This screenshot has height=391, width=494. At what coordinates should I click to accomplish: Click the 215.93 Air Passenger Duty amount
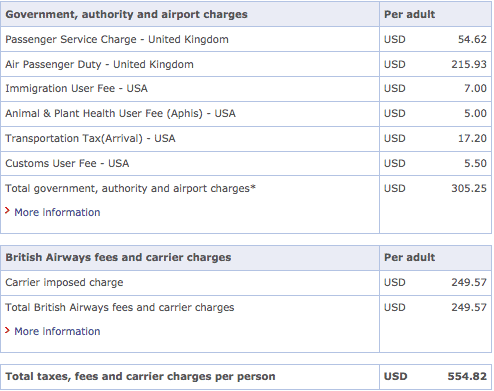pos(469,64)
